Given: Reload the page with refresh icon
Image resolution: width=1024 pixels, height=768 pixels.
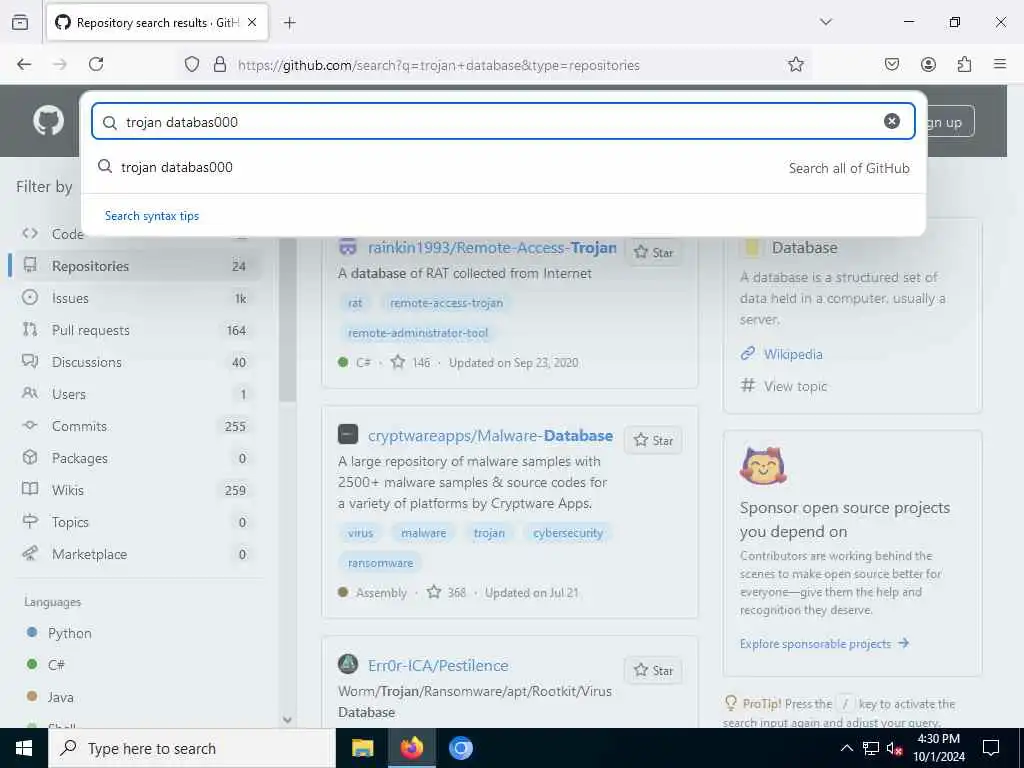Looking at the screenshot, I should tap(96, 64).
